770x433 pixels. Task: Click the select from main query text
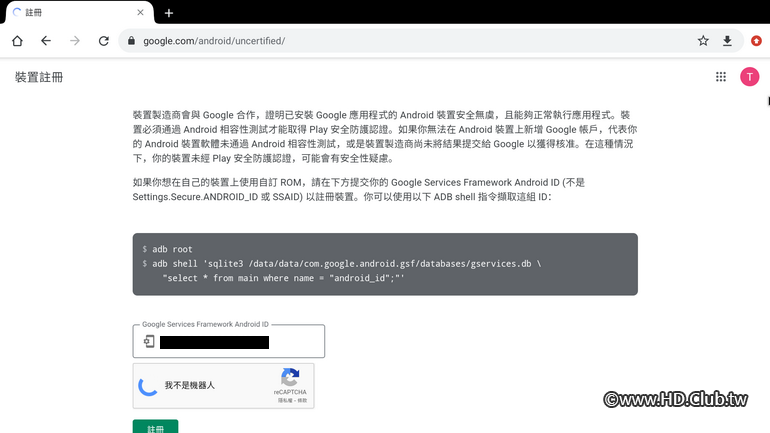click(x=283, y=278)
